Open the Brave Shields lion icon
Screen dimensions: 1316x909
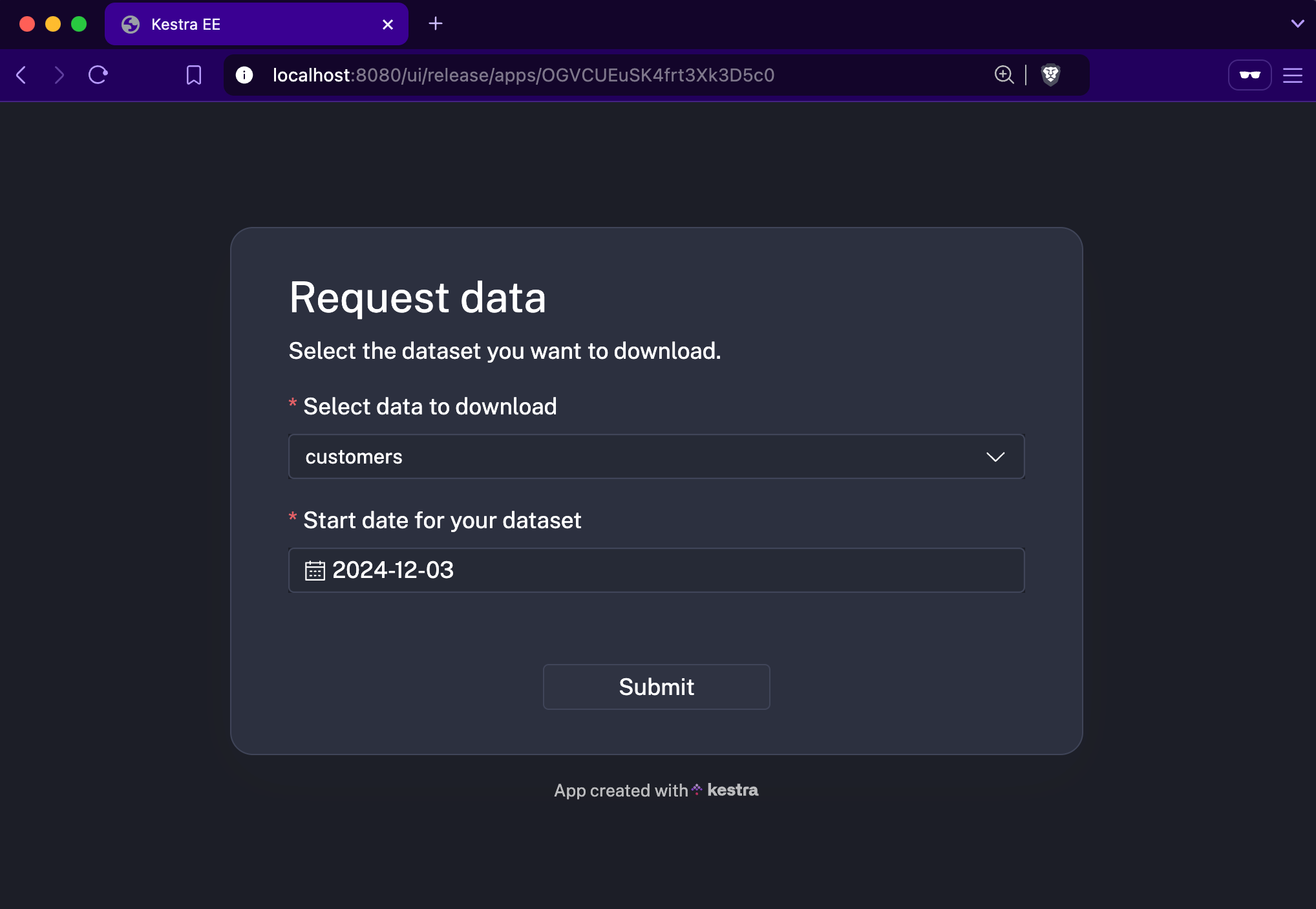(1051, 75)
